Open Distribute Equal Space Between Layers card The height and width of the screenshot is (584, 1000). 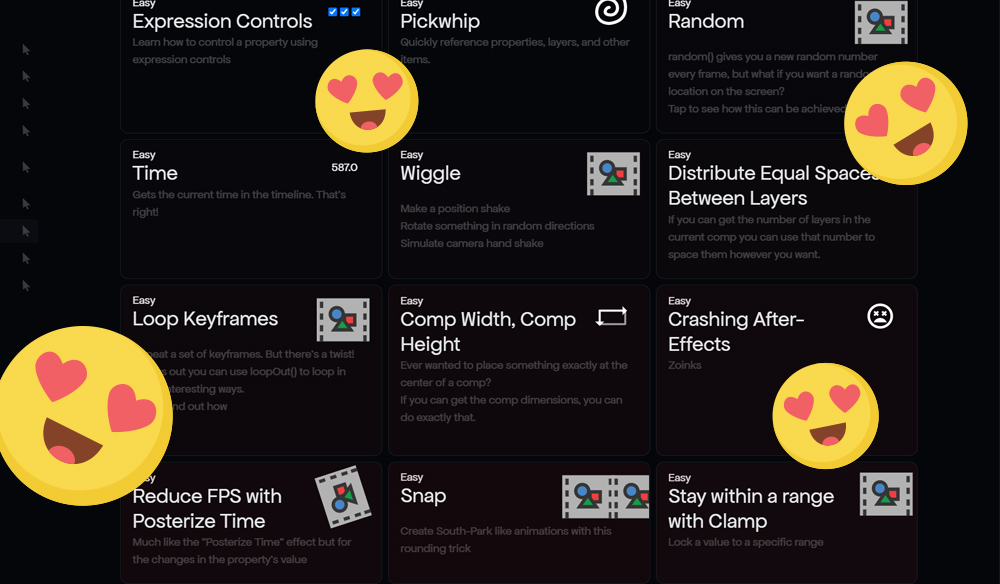pos(786,209)
